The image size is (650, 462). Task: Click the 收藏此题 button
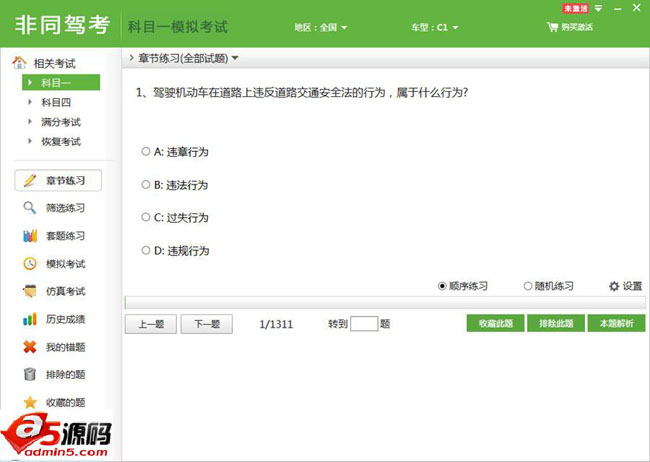(x=495, y=323)
